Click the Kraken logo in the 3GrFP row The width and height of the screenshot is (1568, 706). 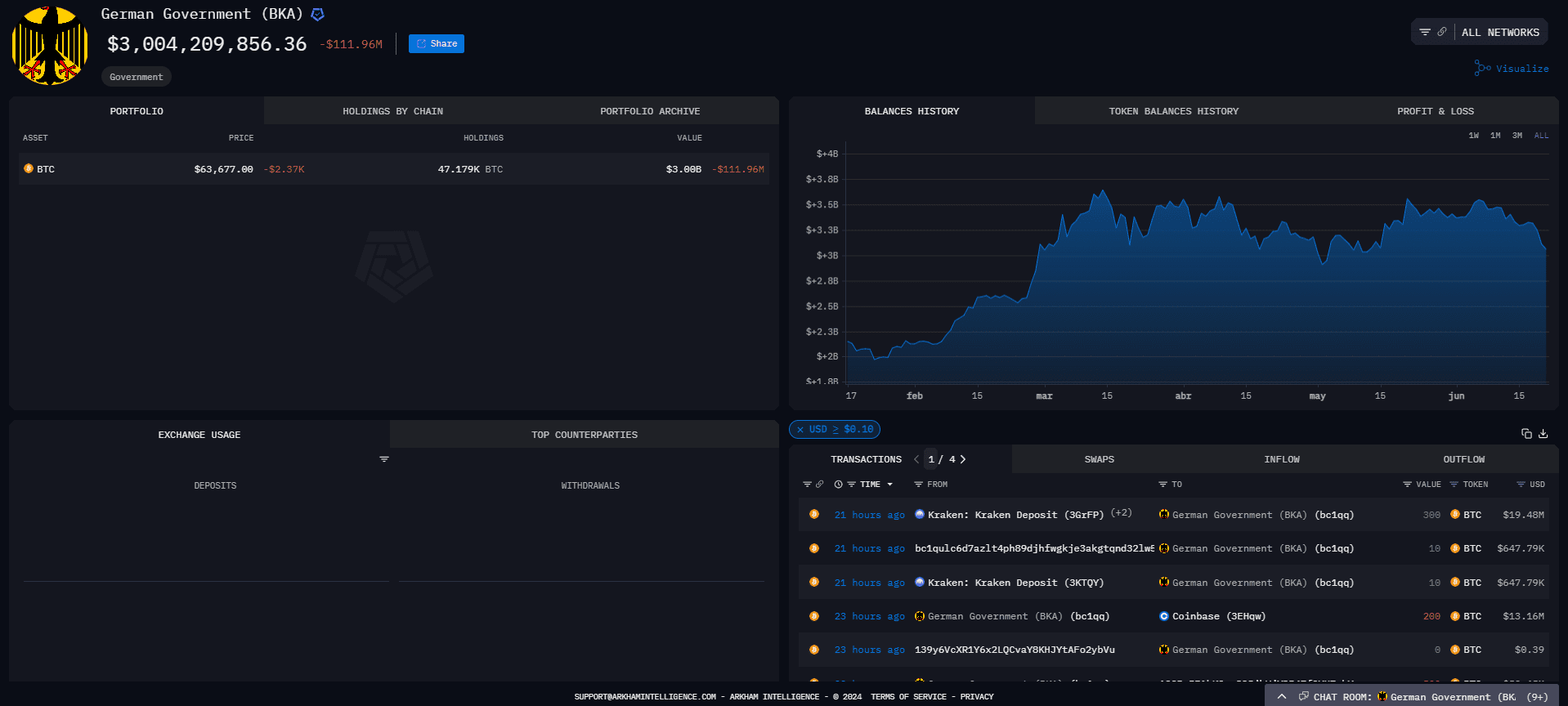pos(920,514)
